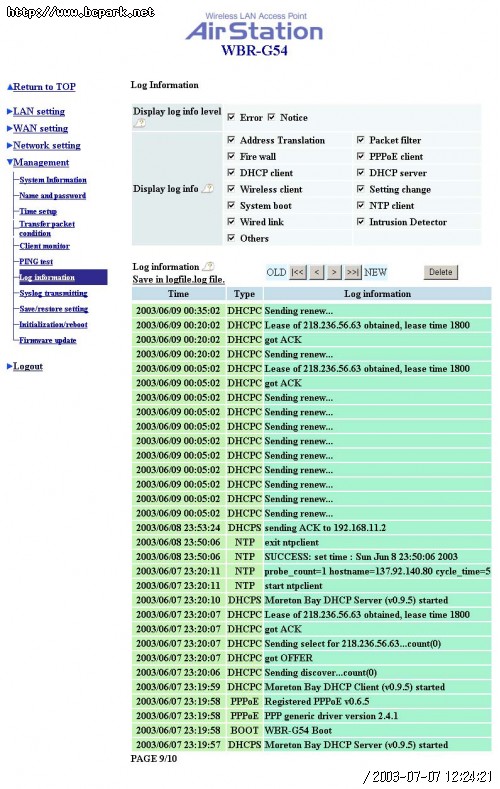This screenshot has height=789, width=500.
Task: Click Save in logfile.log file link
Action: [x=179, y=279]
